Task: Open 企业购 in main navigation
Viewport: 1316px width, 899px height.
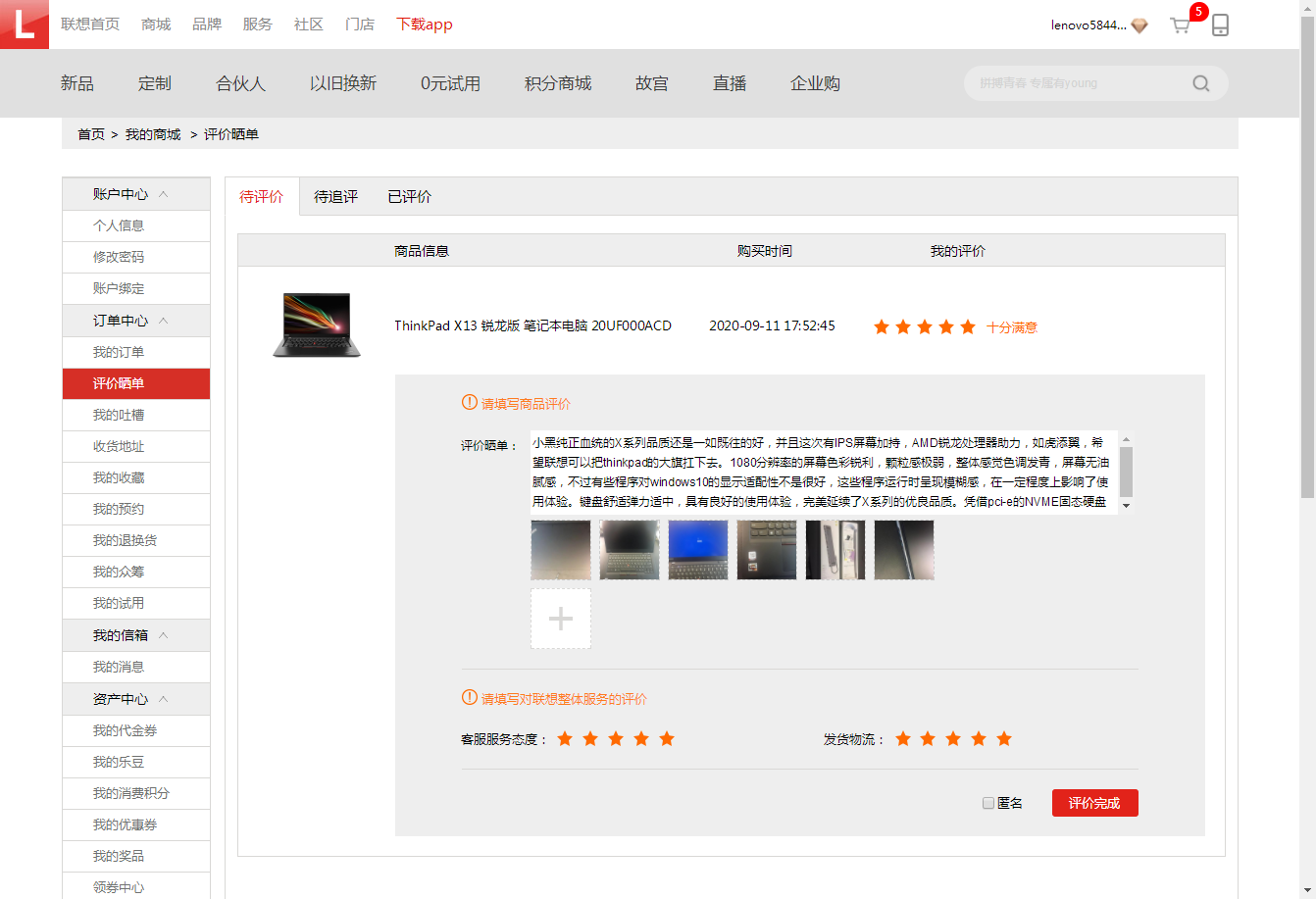Action: pyautogui.click(x=815, y=83)
